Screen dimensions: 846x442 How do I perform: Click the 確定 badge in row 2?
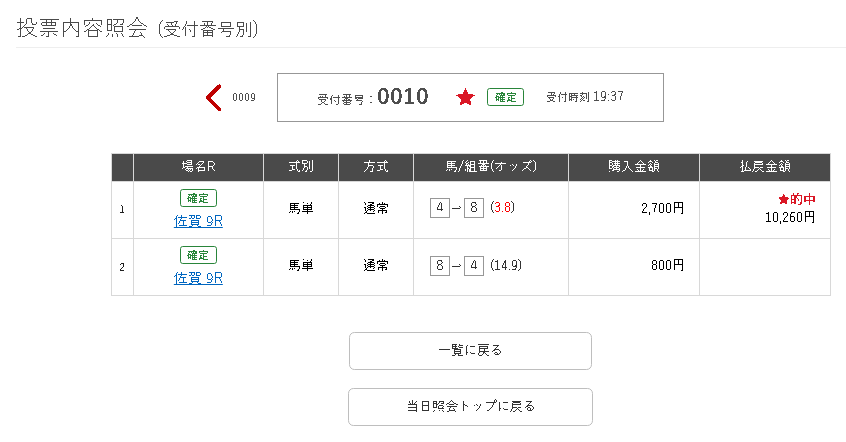click(x=199, y=255)
